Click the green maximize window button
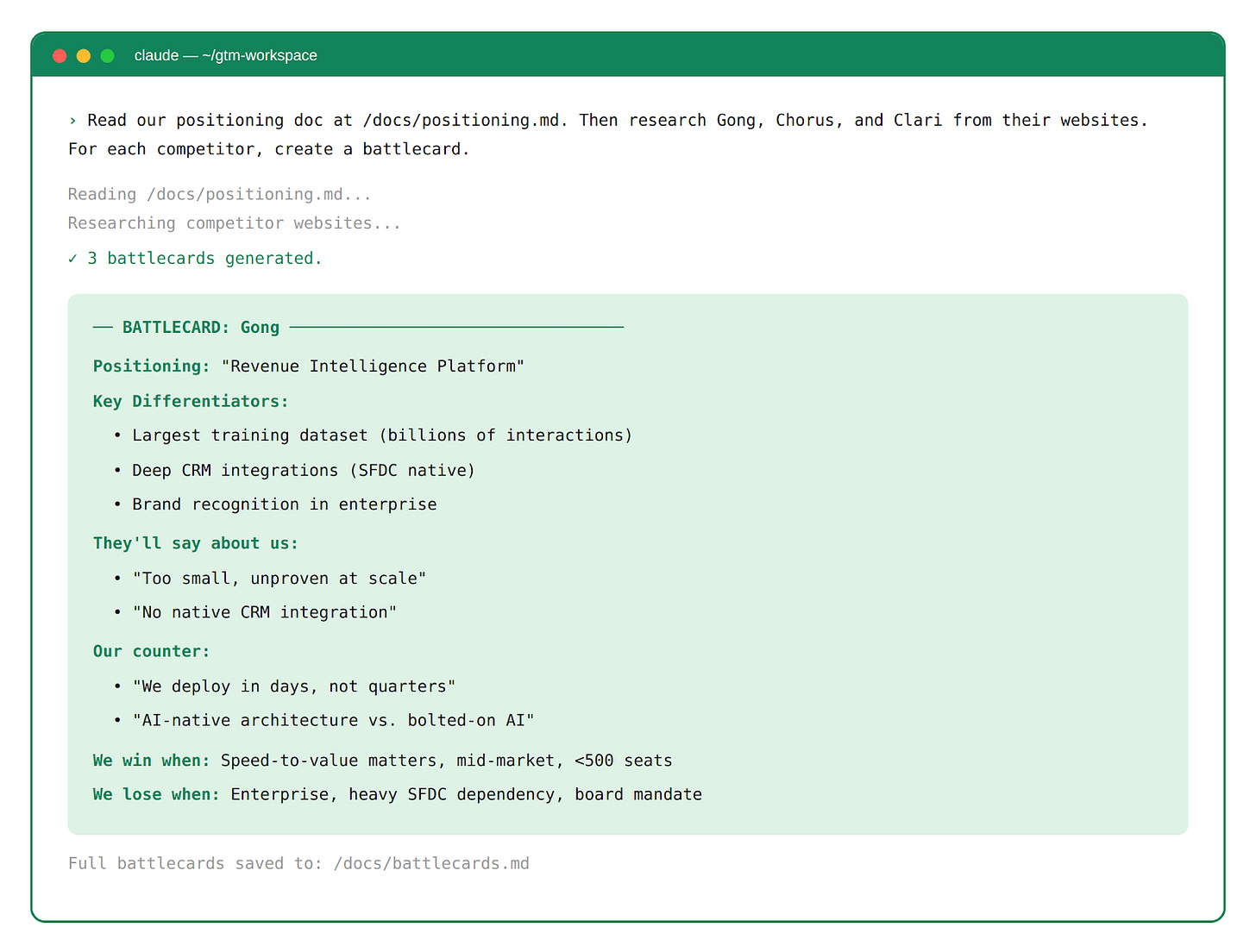Viewport: 1256px width, 952px height. (108, 56)
